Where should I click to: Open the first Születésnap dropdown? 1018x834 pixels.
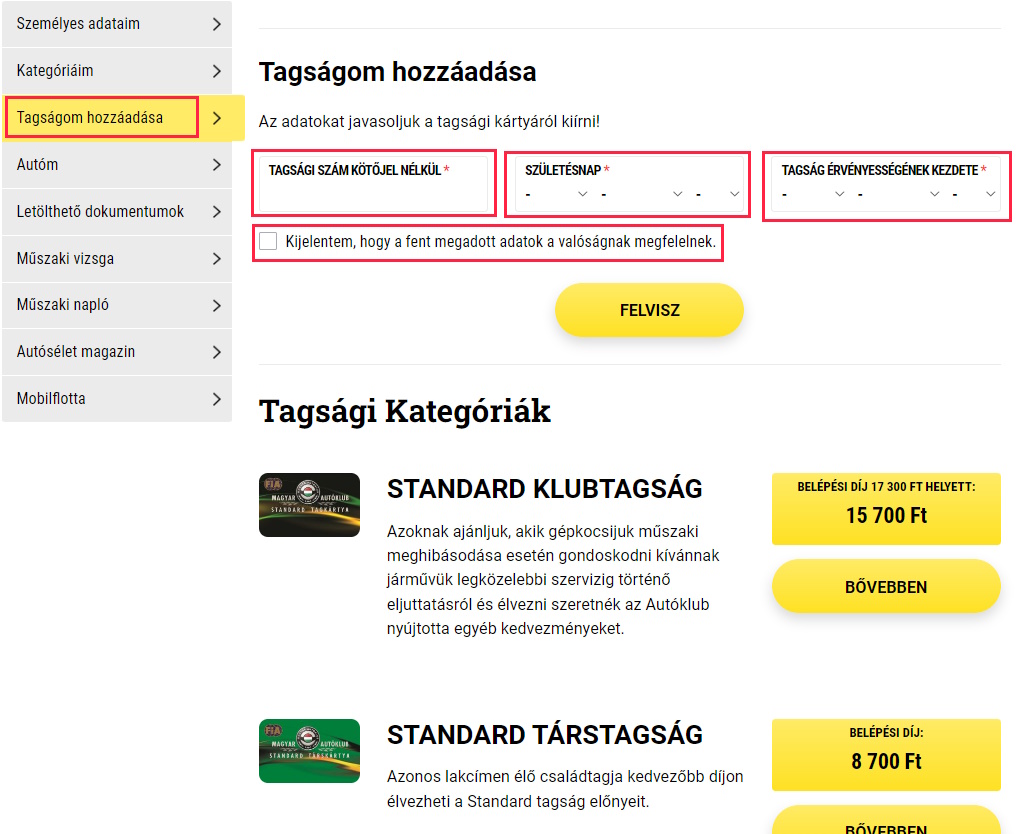pyautogui.click(x=556, y=194)
